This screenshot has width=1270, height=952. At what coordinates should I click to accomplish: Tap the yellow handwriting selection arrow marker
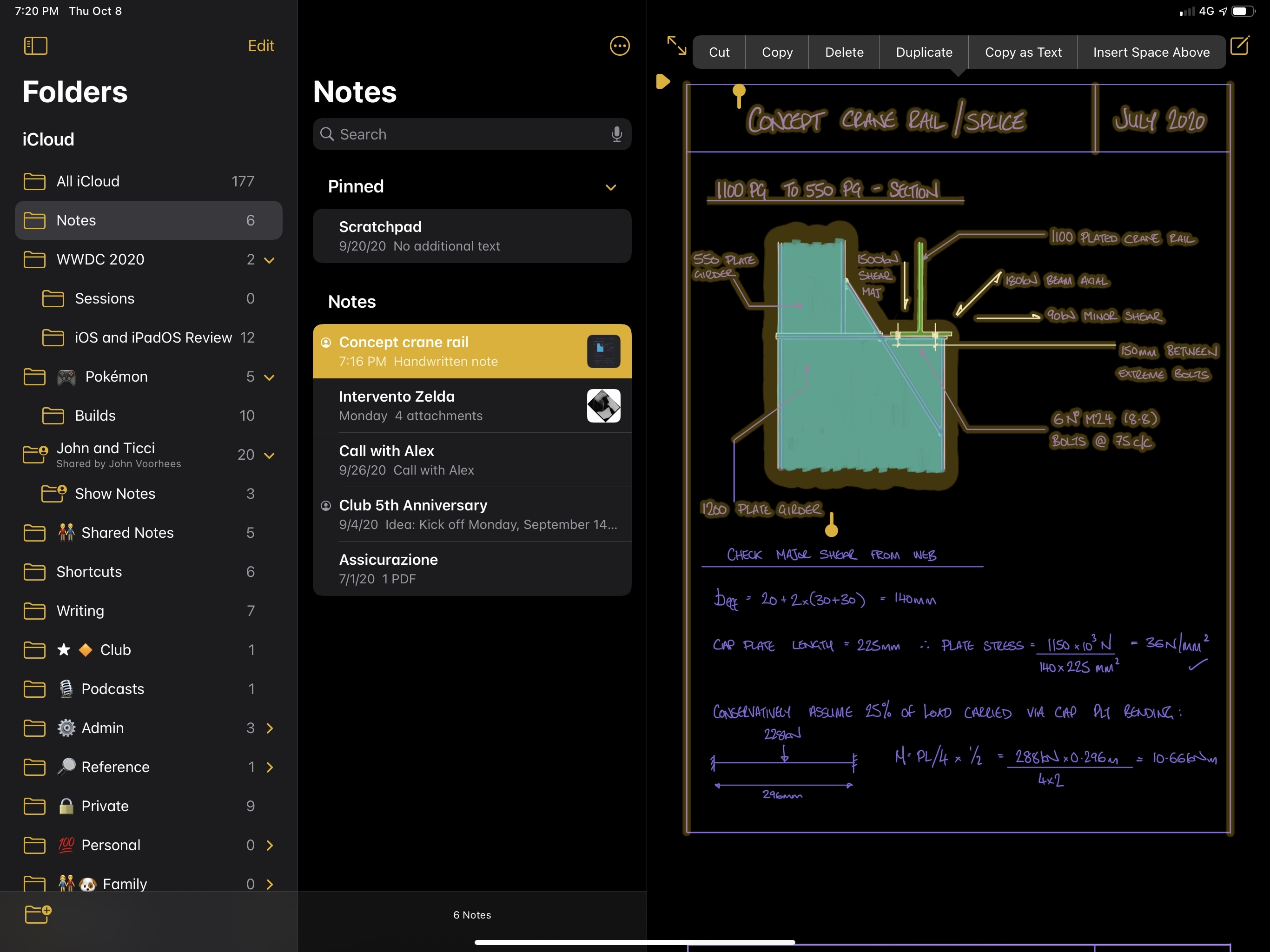[662, 81]
